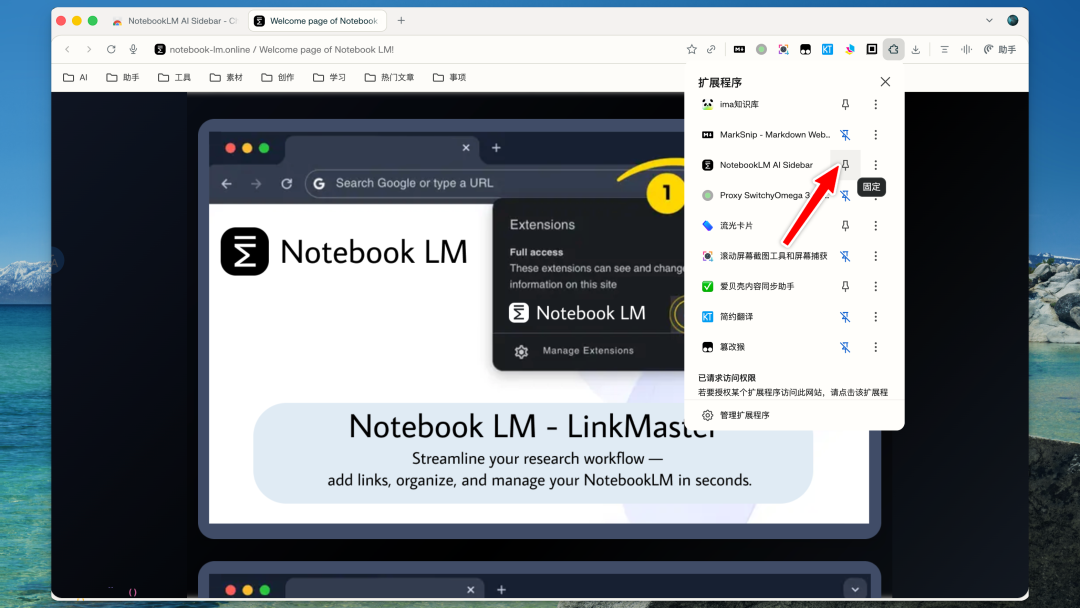Click the colorful layered toolbar extension icon
The image size is (1080, 608).
pyautogui.click(x=850, y=50)
